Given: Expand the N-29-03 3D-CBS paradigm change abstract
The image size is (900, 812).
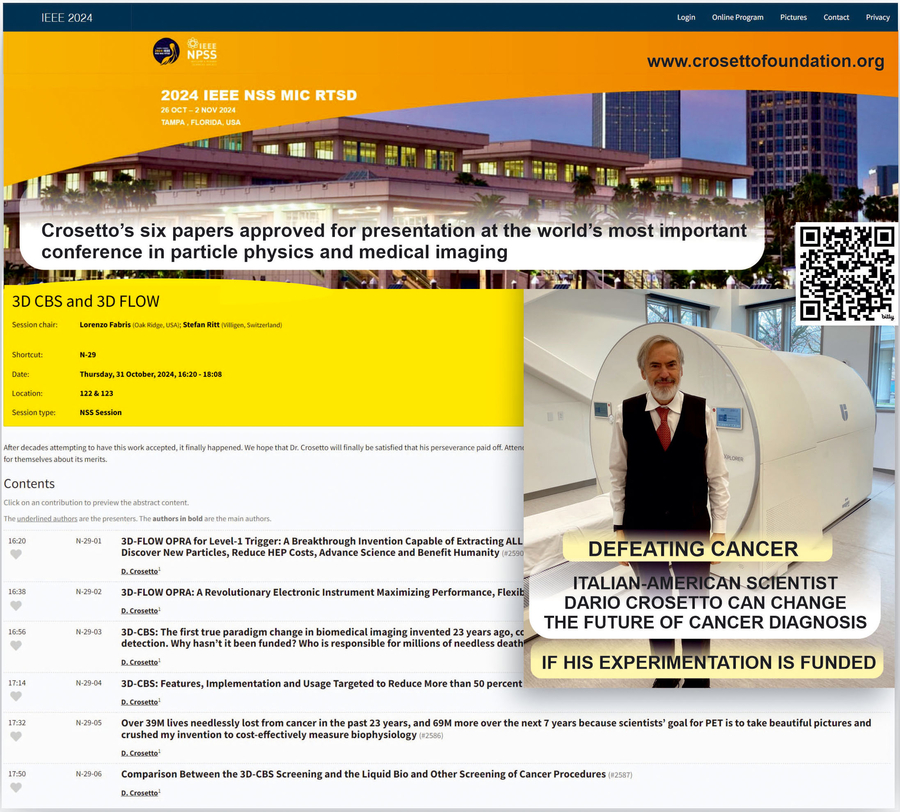Looking at the screenshot, I should click(320, 632).
